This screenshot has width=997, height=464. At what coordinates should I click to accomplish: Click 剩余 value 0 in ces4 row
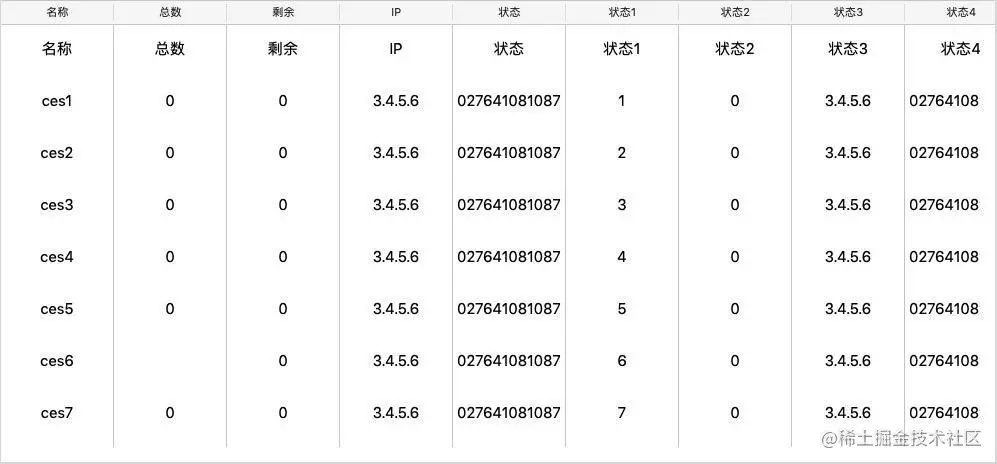[283, 257]
